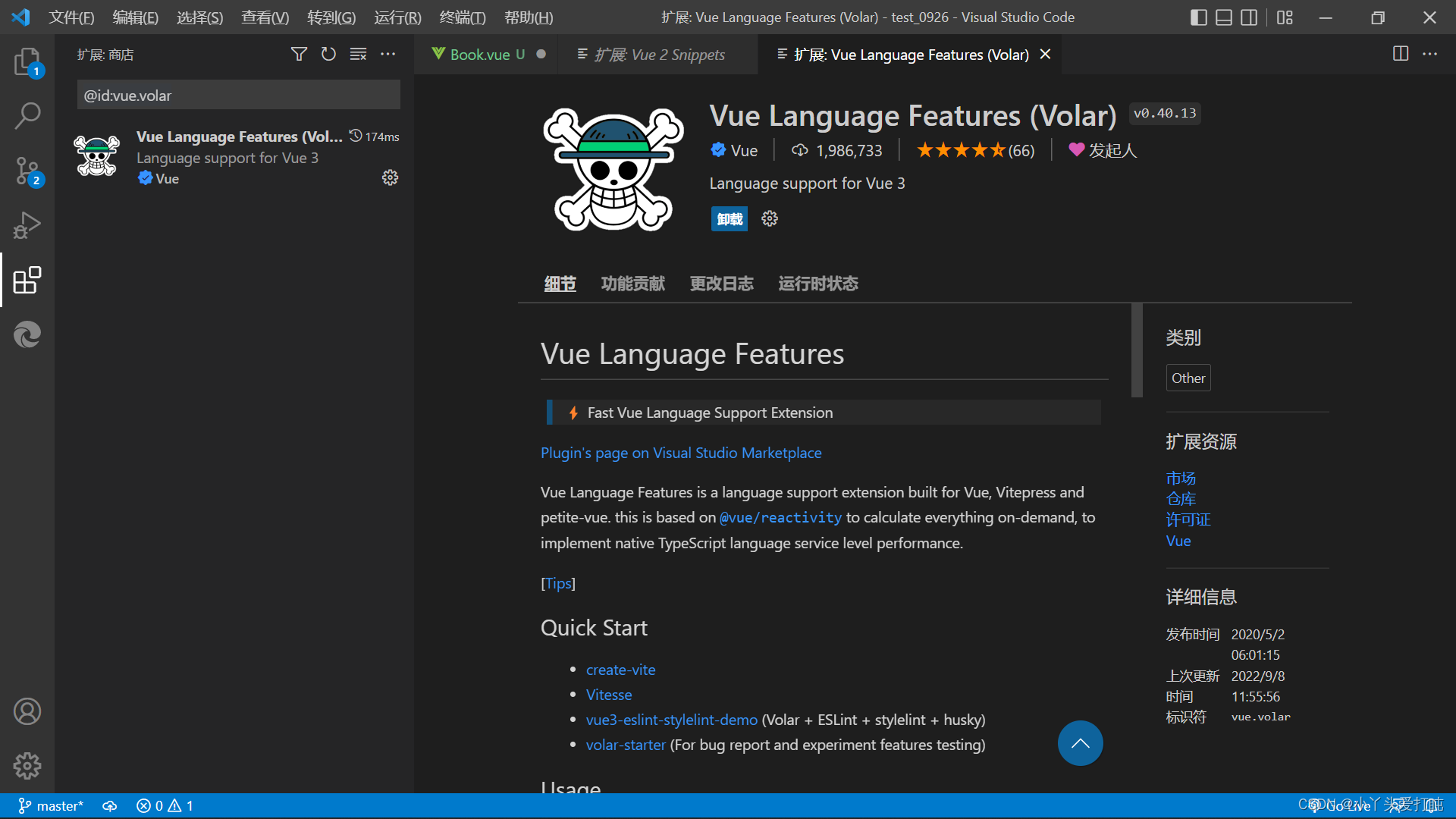Open the Search view in activity bar
Viewport: 1456px width, 819px height.
tap(27, 116)
